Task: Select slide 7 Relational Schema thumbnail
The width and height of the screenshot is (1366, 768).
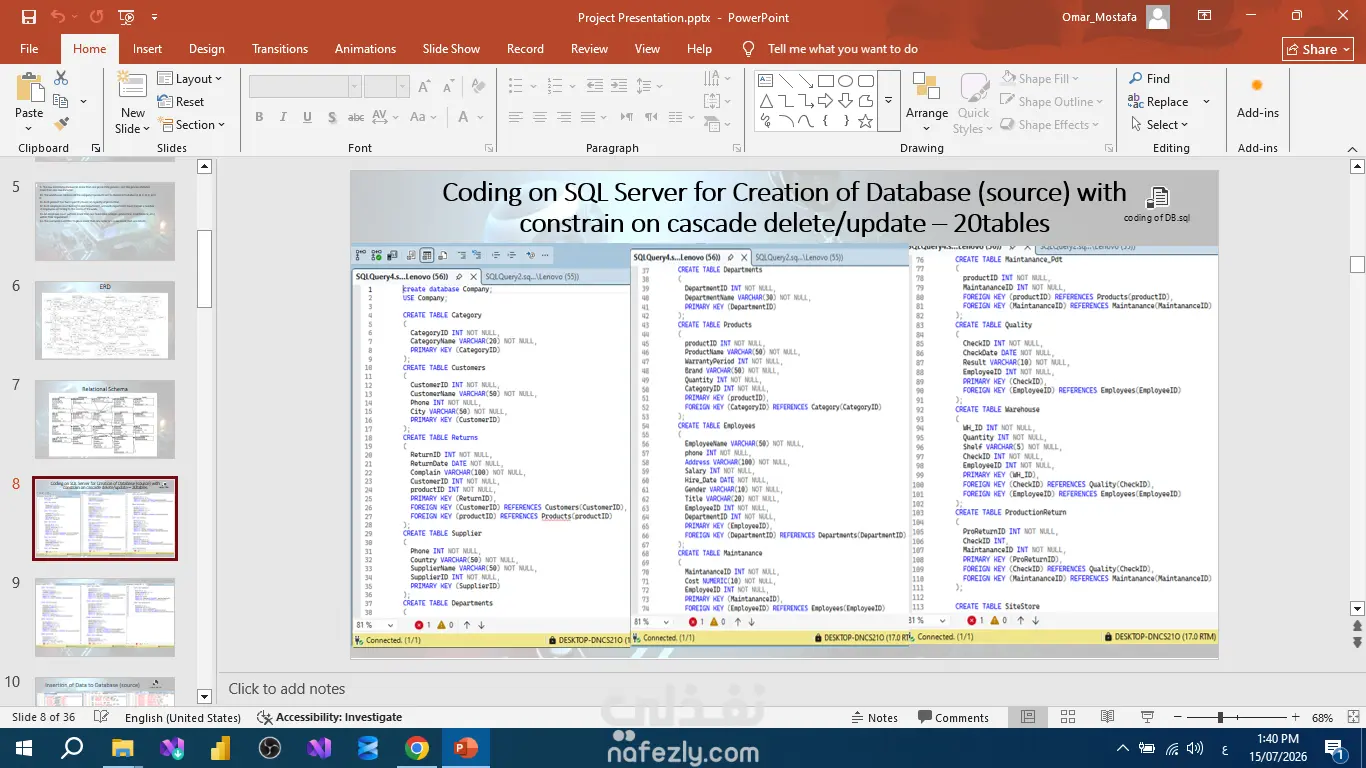Action: 105,419
